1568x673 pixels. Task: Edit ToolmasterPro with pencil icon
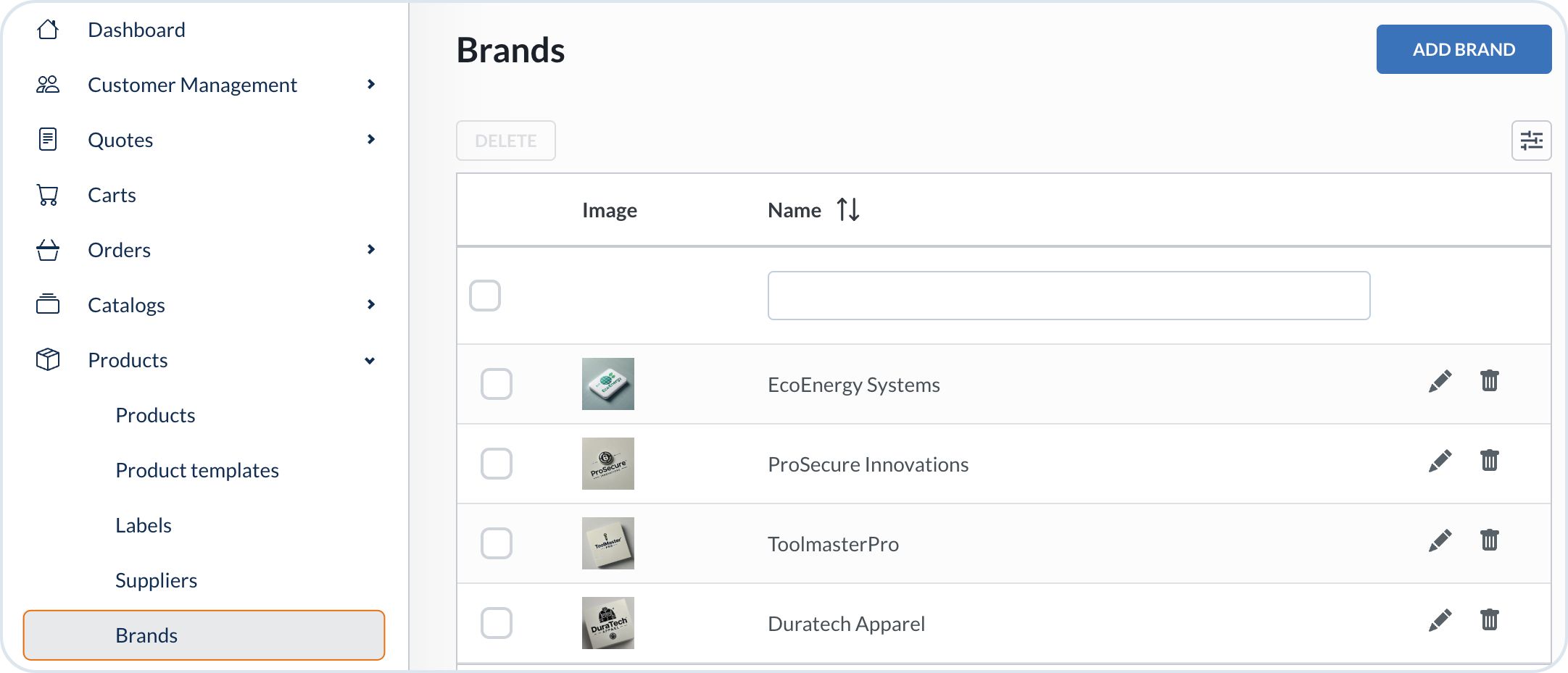[1440, 541]
